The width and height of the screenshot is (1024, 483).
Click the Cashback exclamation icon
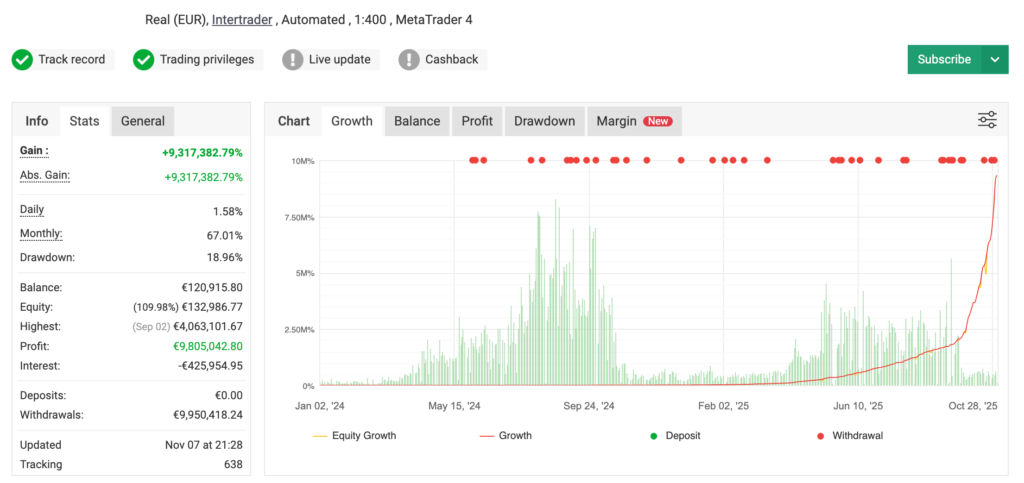click(409, 60)
